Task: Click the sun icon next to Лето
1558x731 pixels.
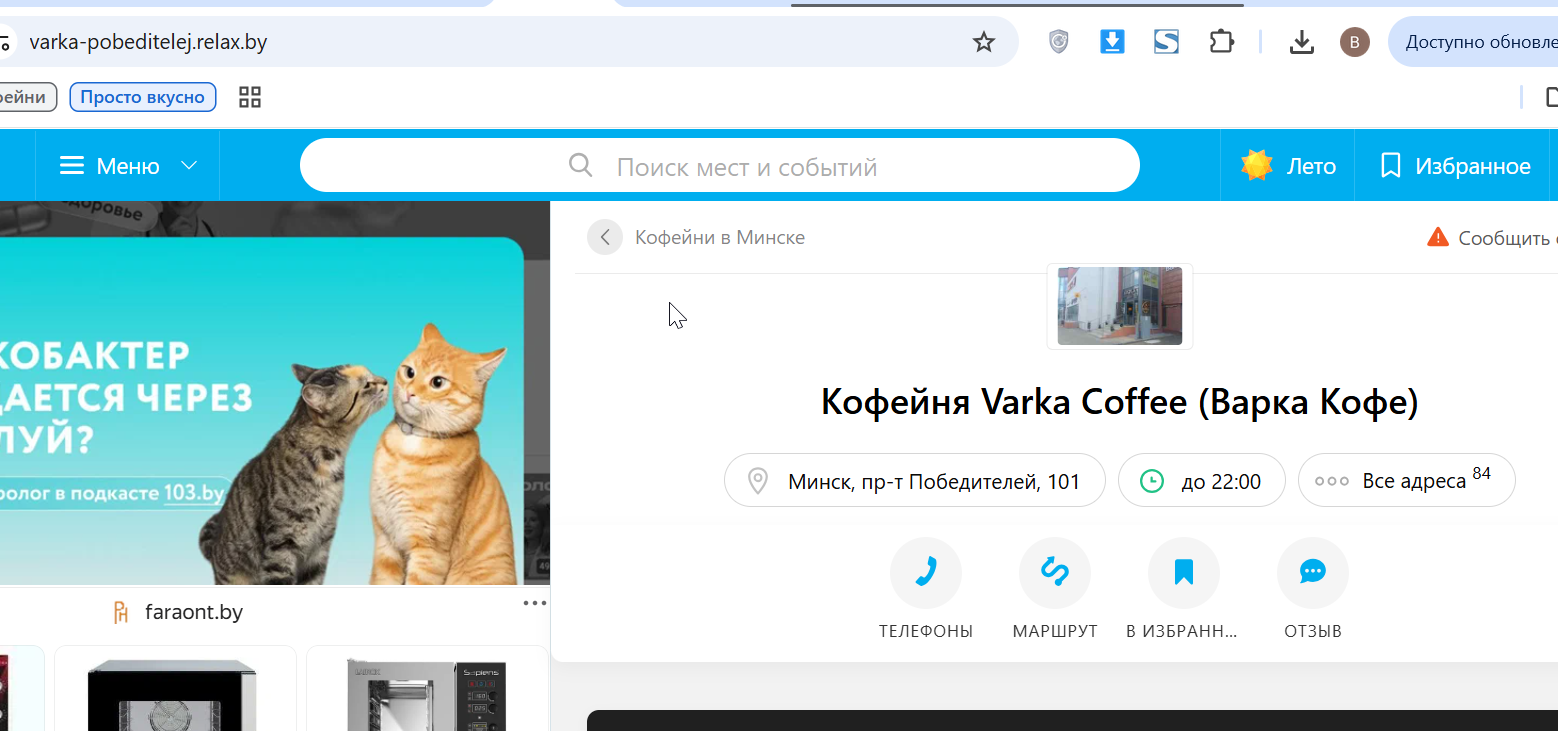Action: [1257, 165]
